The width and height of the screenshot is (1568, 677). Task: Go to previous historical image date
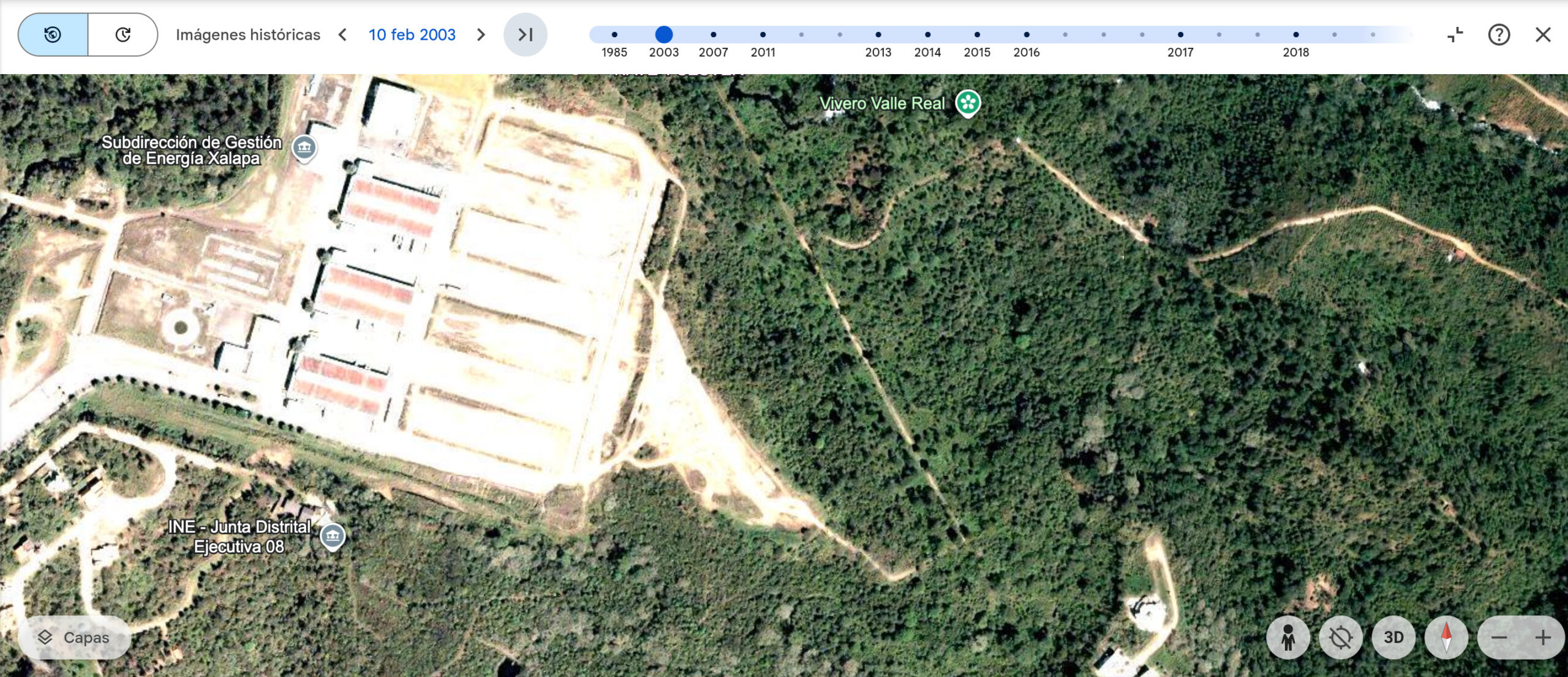click(x=343, y=35)
